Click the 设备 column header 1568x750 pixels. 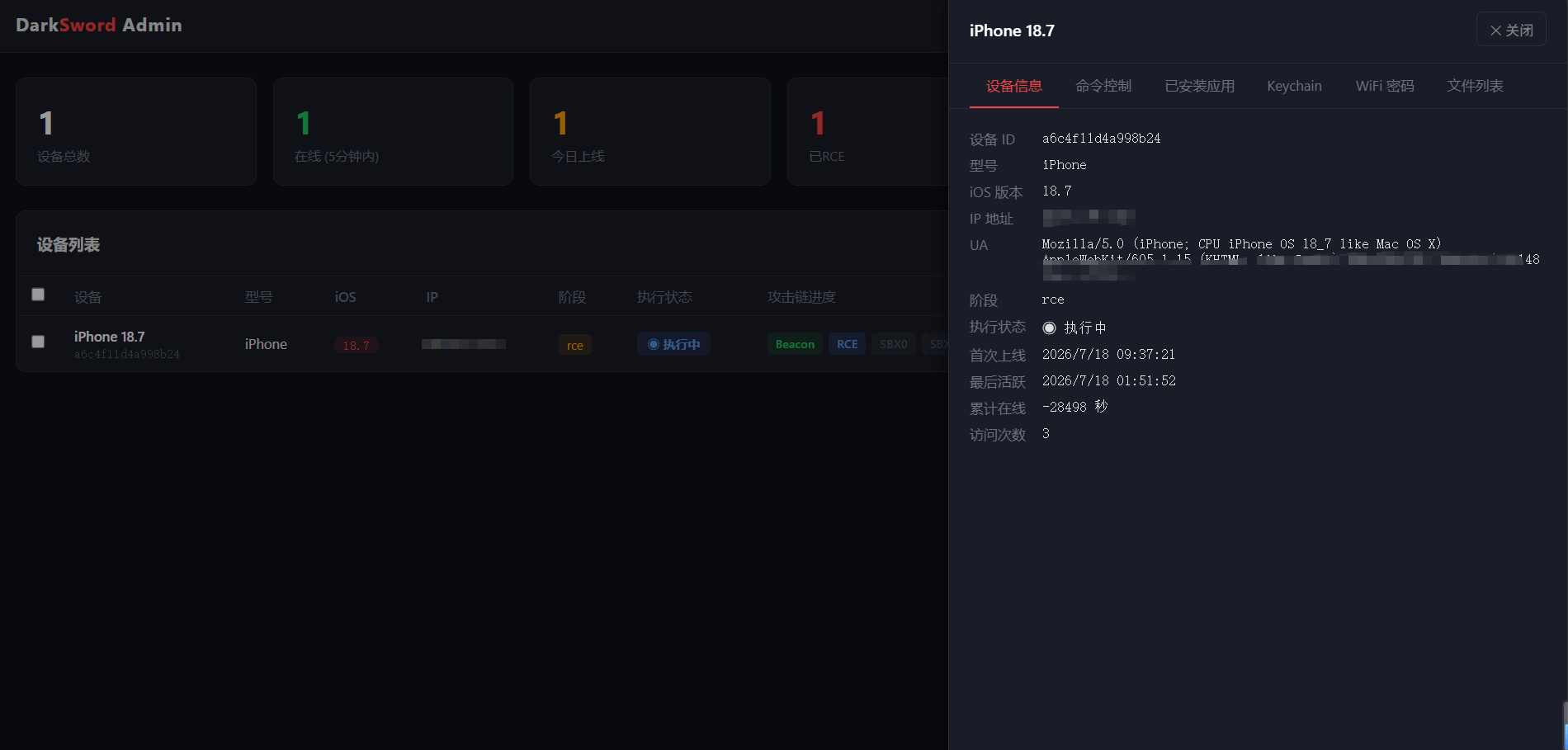(x=87, y=297)
